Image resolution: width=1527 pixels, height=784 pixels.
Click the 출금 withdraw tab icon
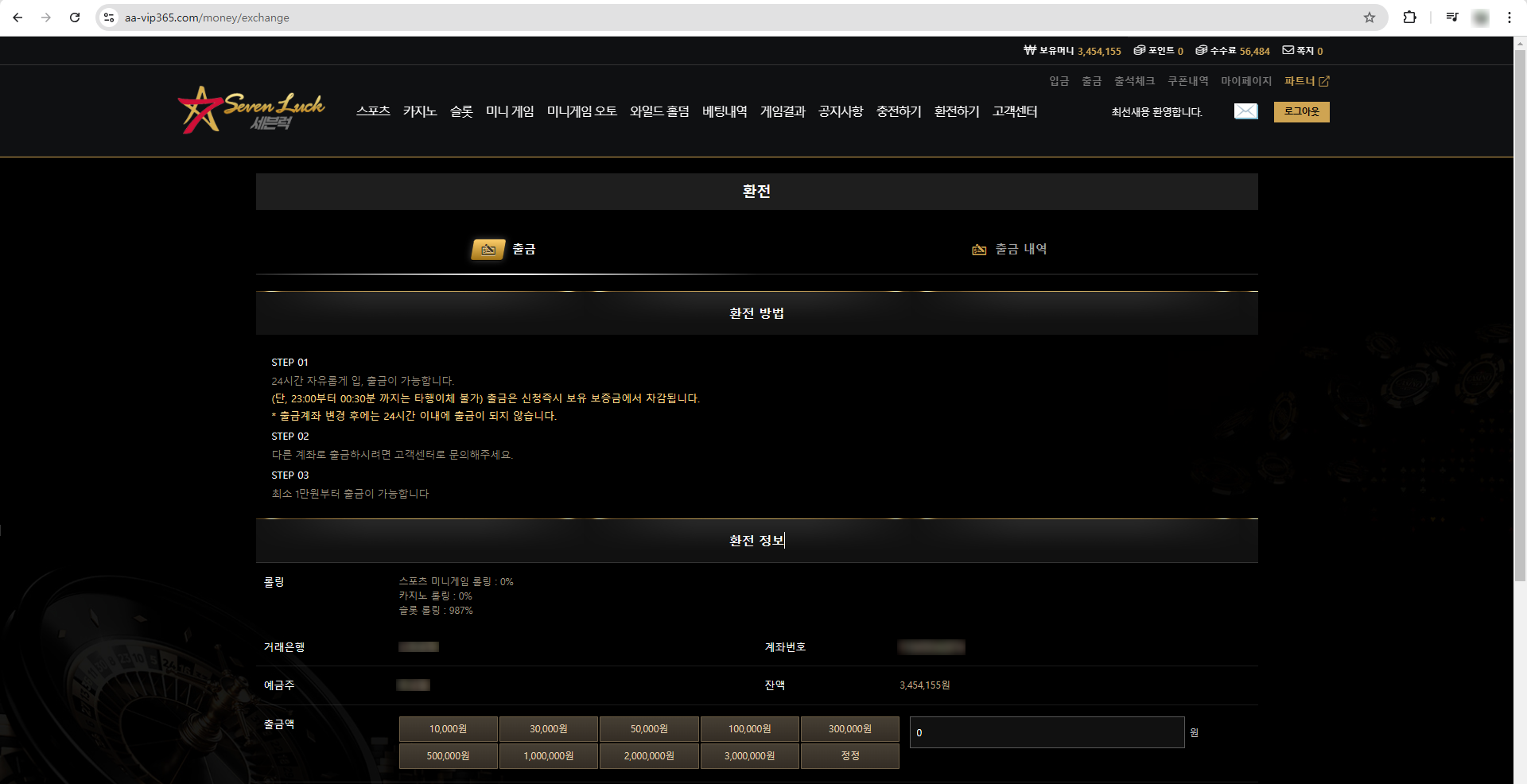(x=488, y=250)
